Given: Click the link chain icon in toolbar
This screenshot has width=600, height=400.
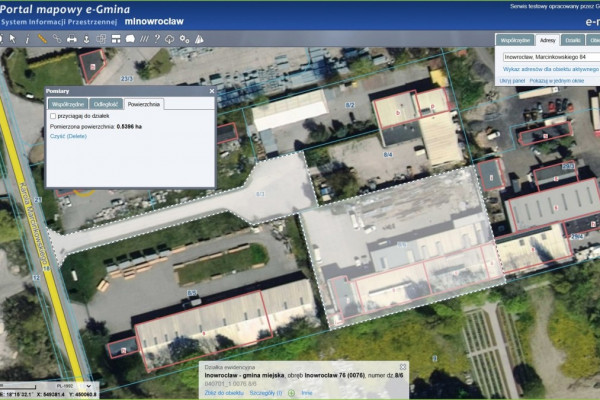Looking at the screenshot, I should pyautogui.click(x=56, y=39).
